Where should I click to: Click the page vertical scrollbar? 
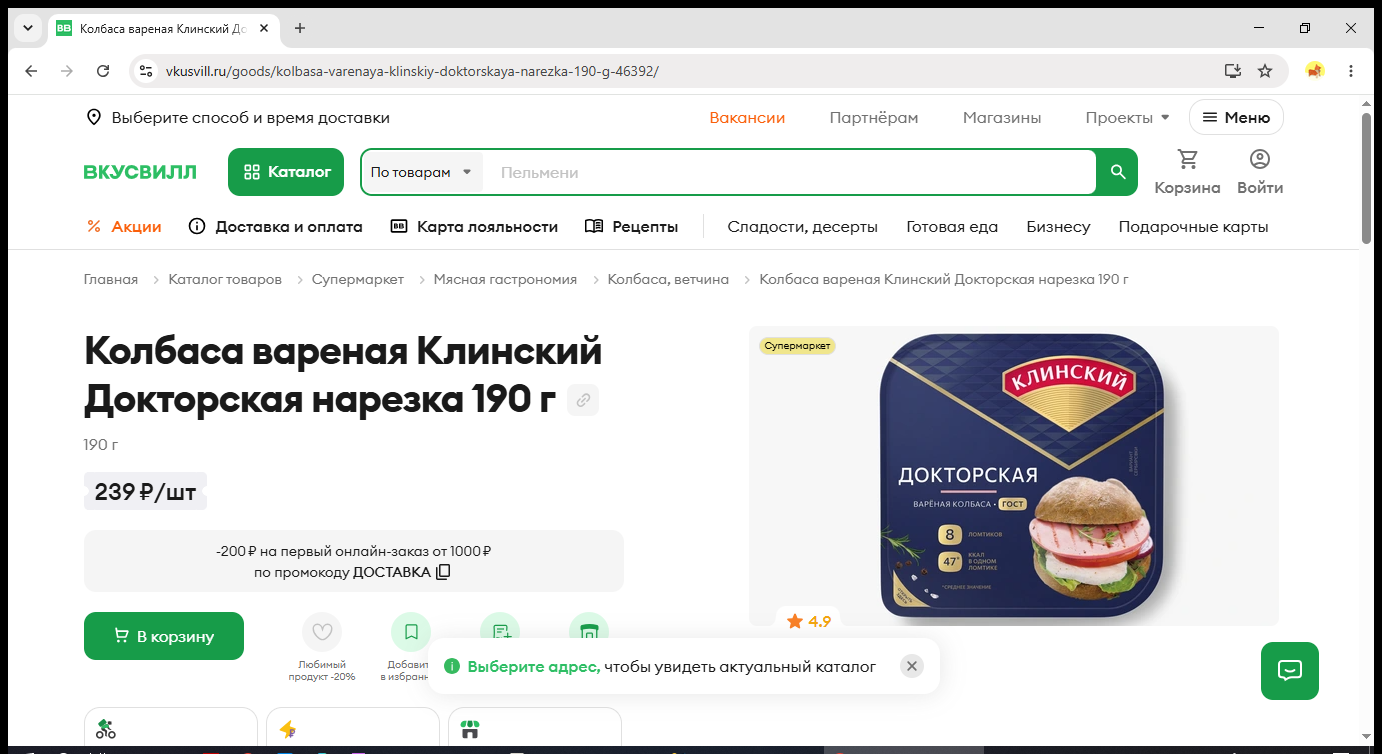point(1367,178)
